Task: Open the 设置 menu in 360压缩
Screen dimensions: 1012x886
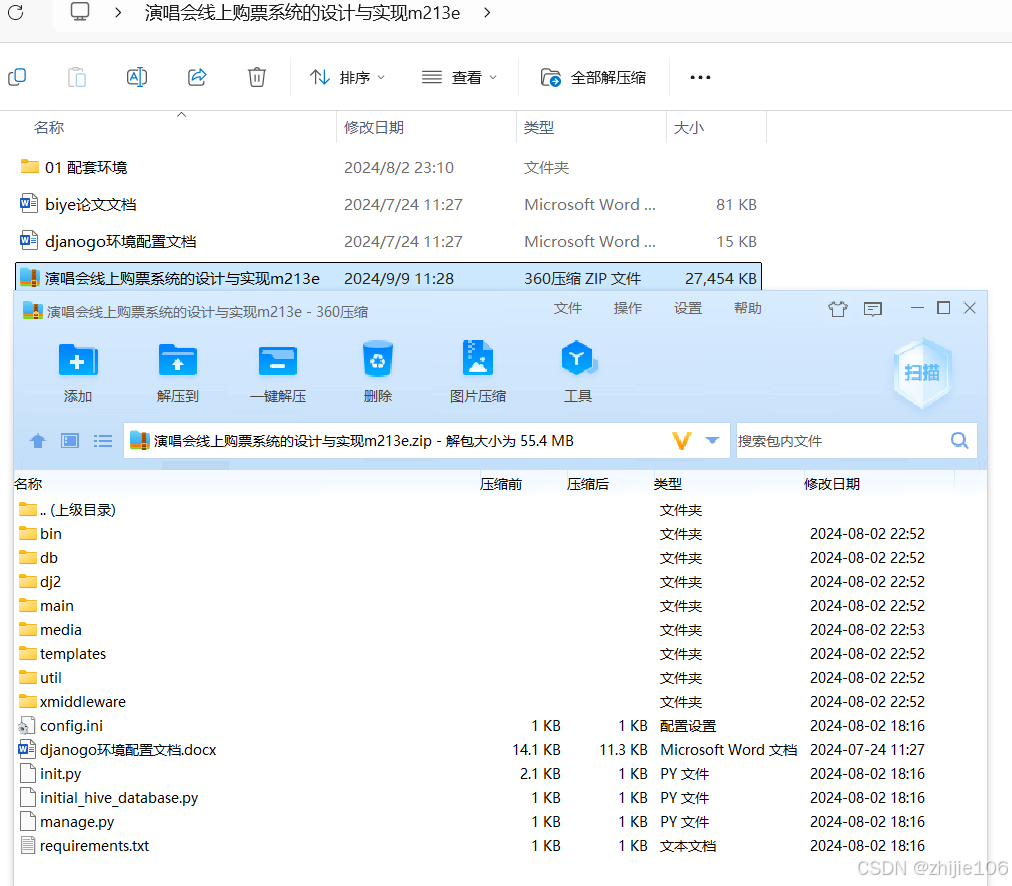Action: point(688,308)
